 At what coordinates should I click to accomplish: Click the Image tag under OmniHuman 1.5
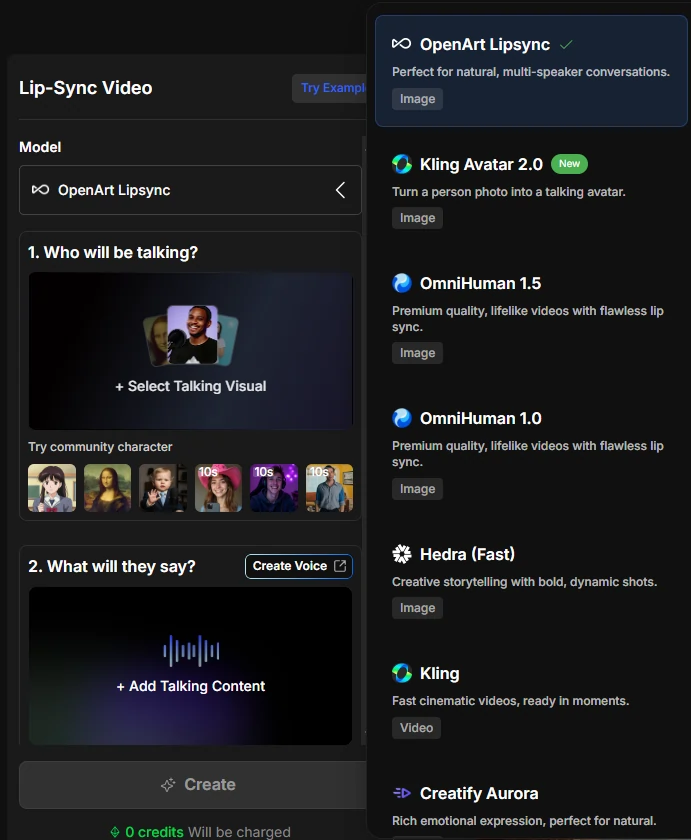coord(417,353)
